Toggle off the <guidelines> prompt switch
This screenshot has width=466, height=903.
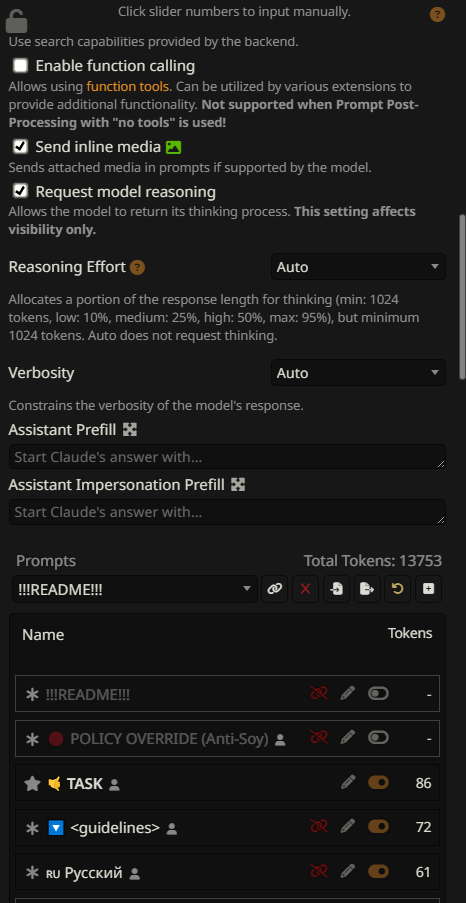[x=378, y=827]
